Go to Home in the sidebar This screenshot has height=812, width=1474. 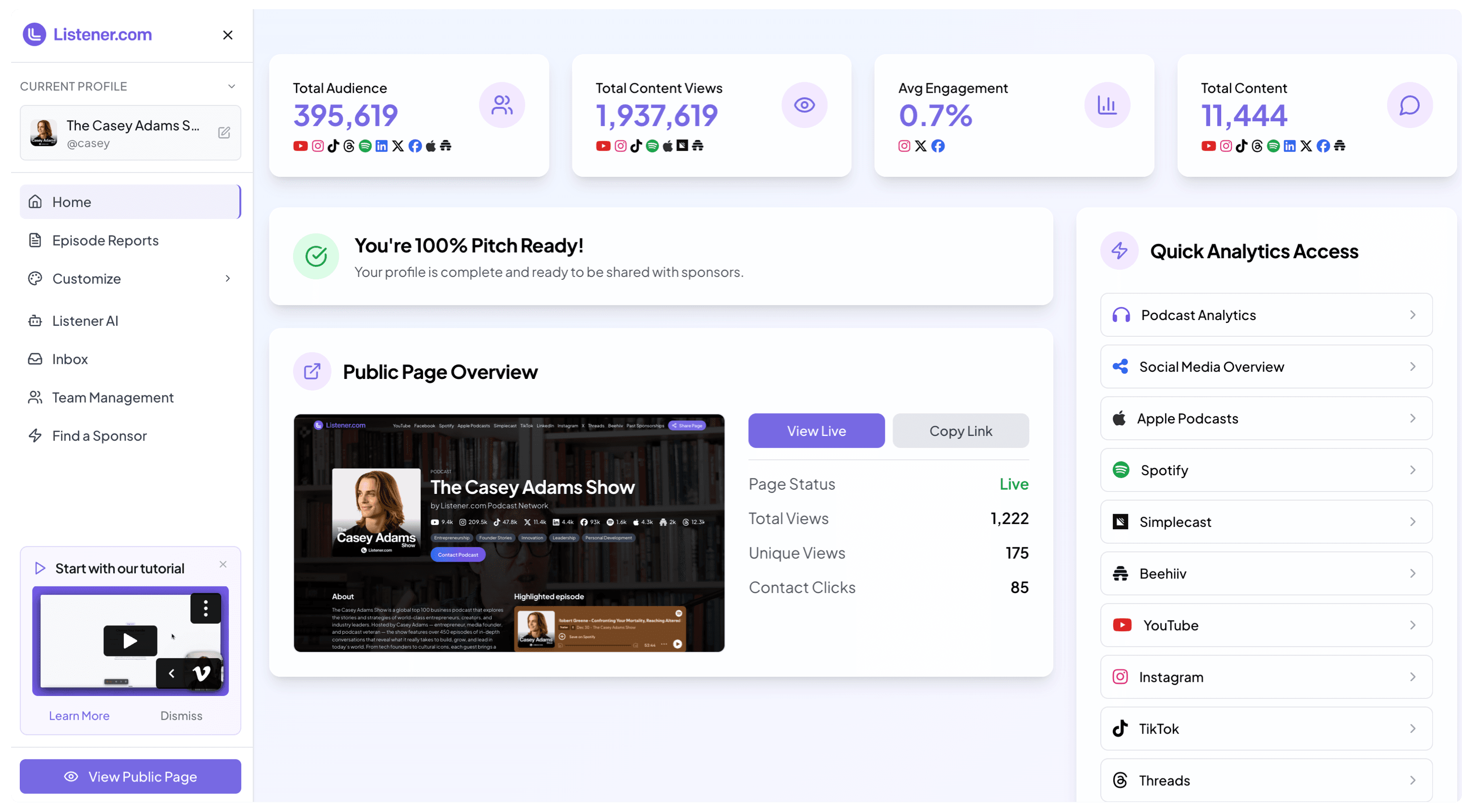click(x=131, y=202)
